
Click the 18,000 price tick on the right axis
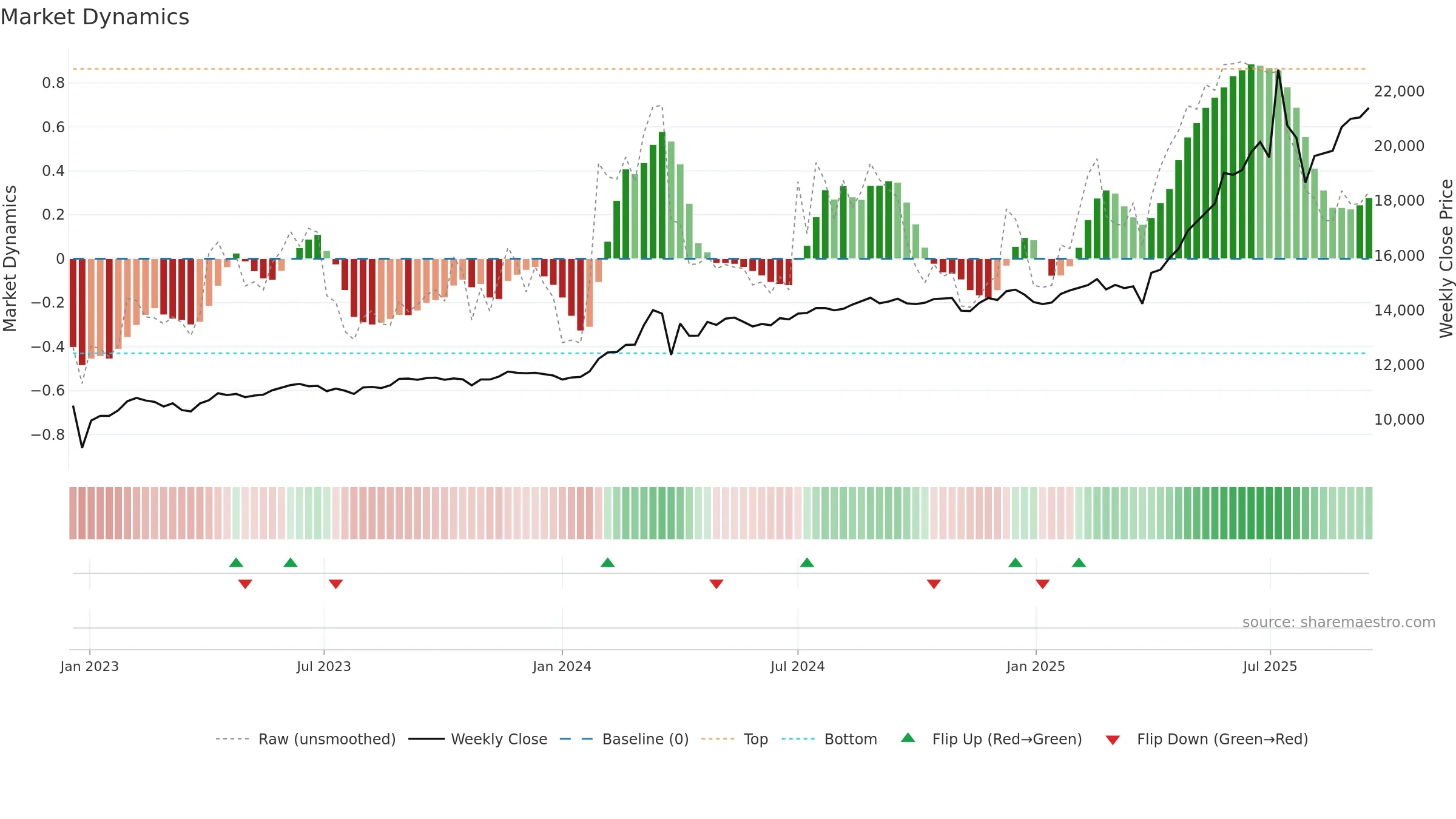(1400, 201)
